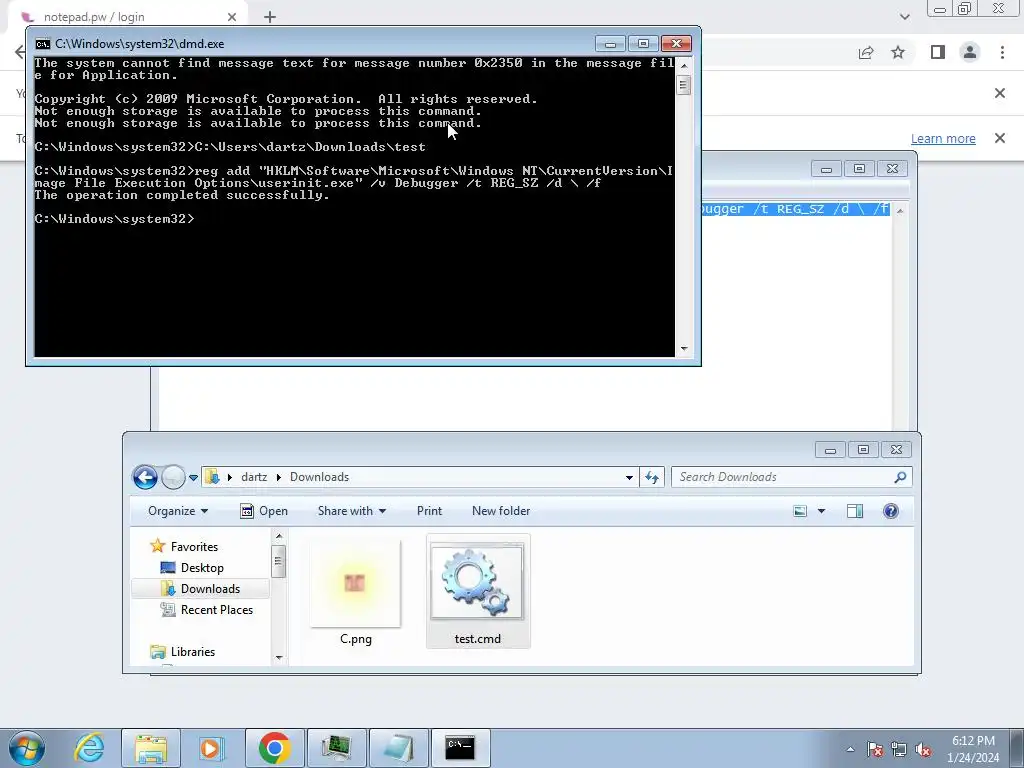
Task: Open a new Chrome tab with plus button
Action: 270,17
